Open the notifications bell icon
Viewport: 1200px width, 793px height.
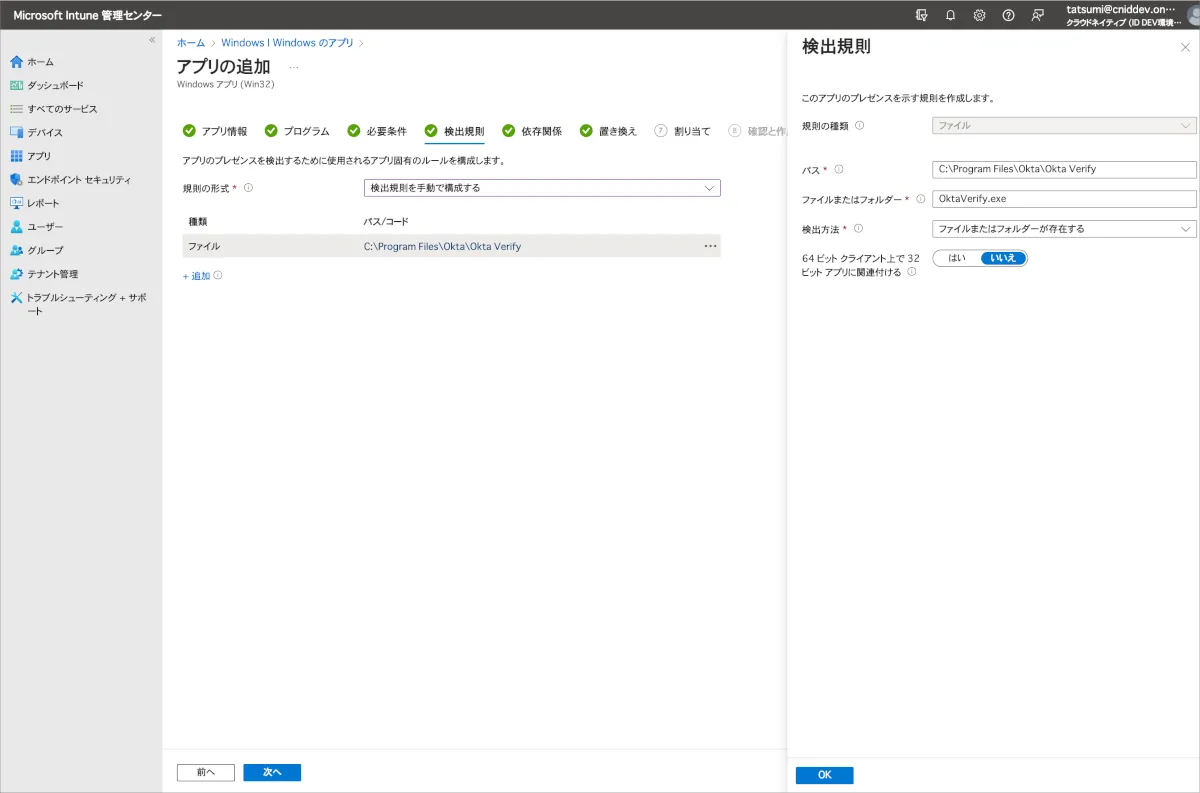pos(950,15)
